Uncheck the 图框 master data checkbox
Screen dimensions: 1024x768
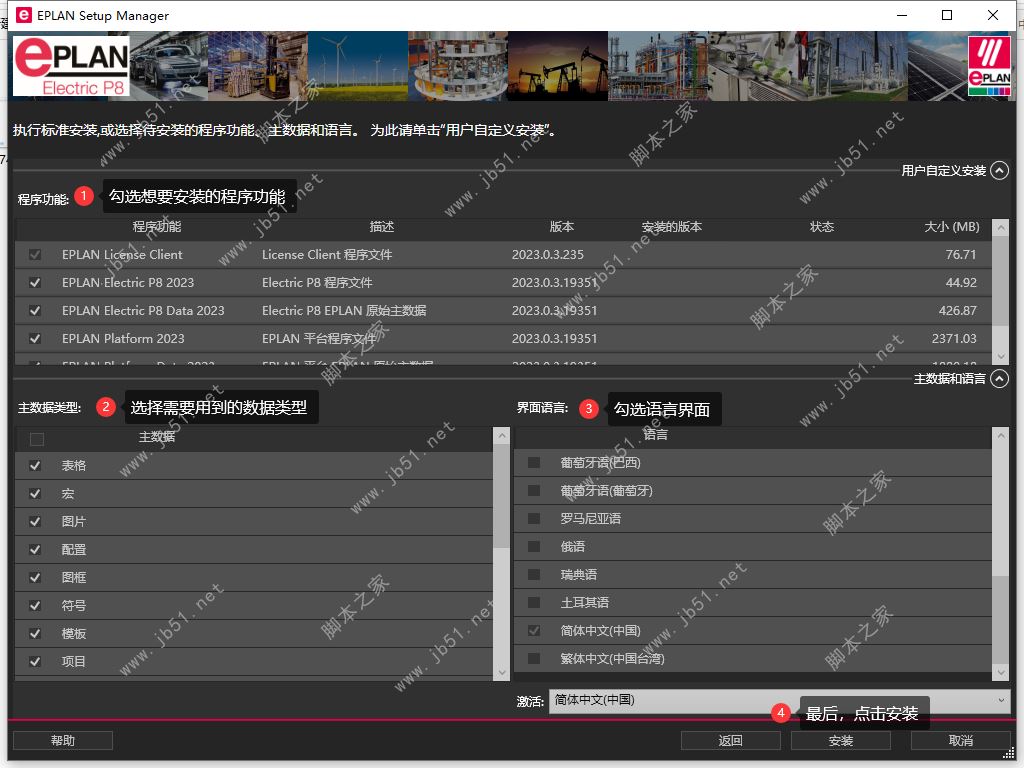pos(35,578)
